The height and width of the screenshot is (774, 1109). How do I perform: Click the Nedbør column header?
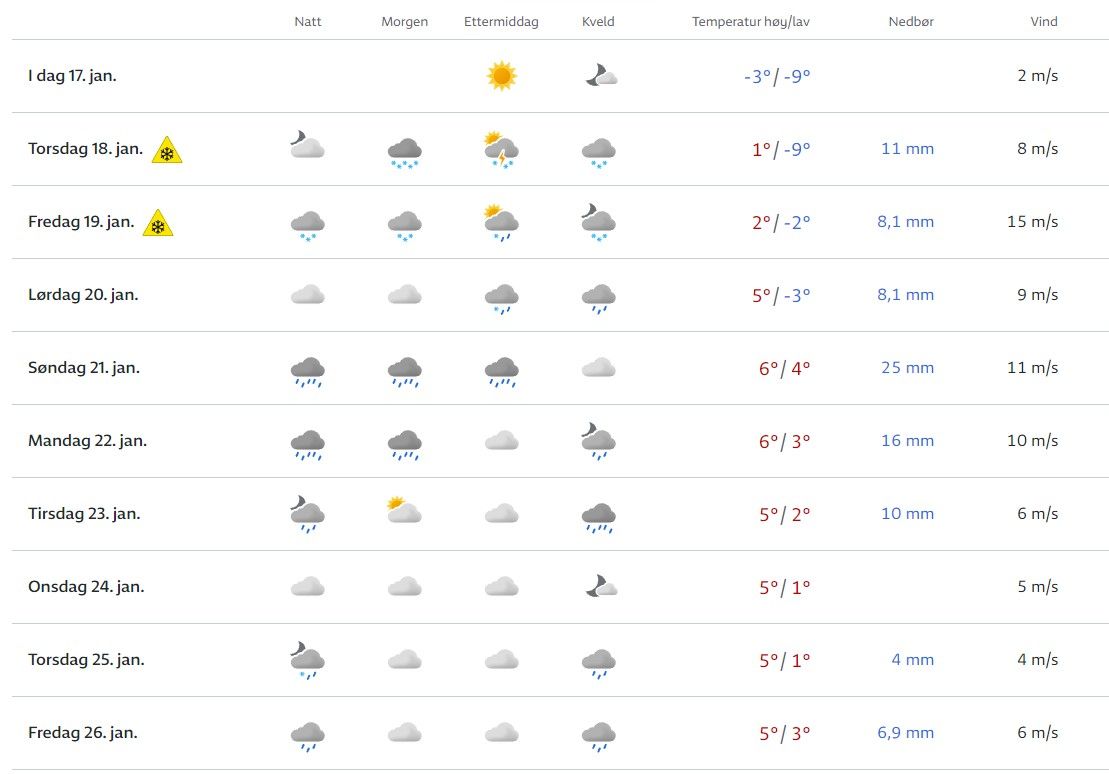(911, 22)
